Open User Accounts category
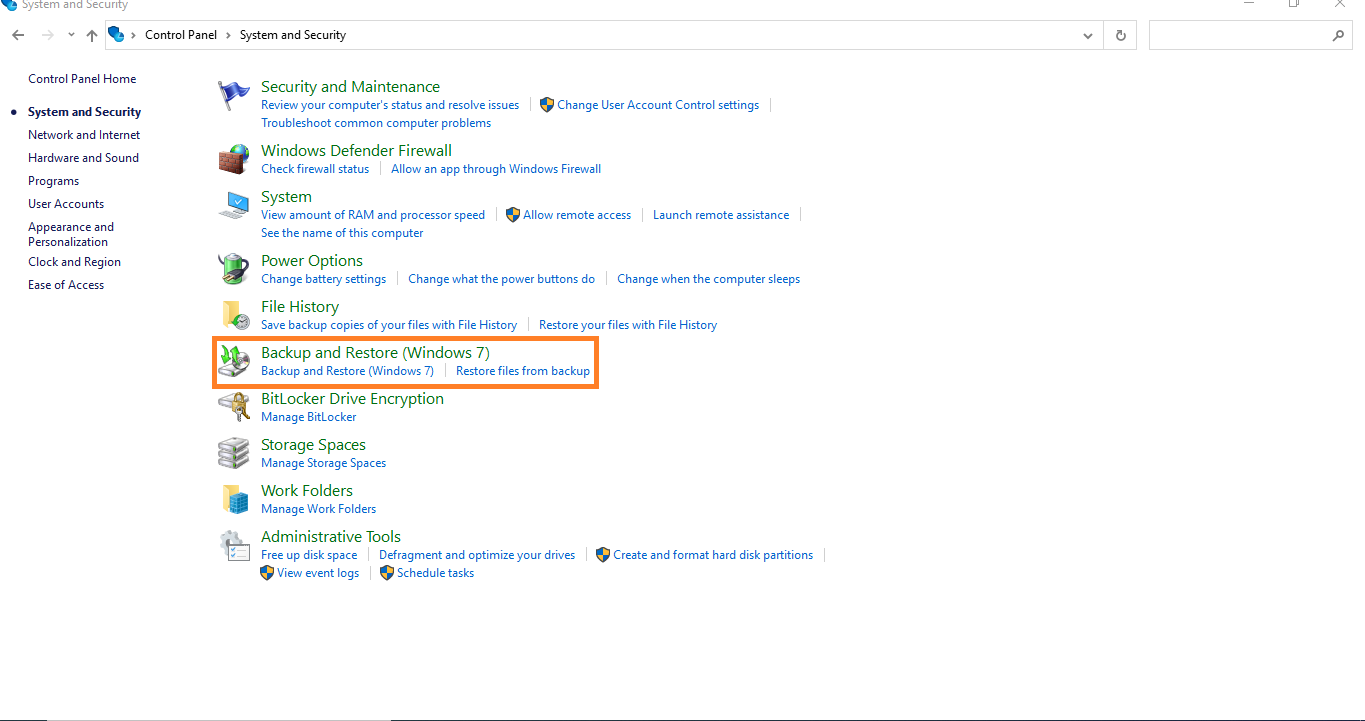Viewport: 1365px width, 721px height. 66,204
